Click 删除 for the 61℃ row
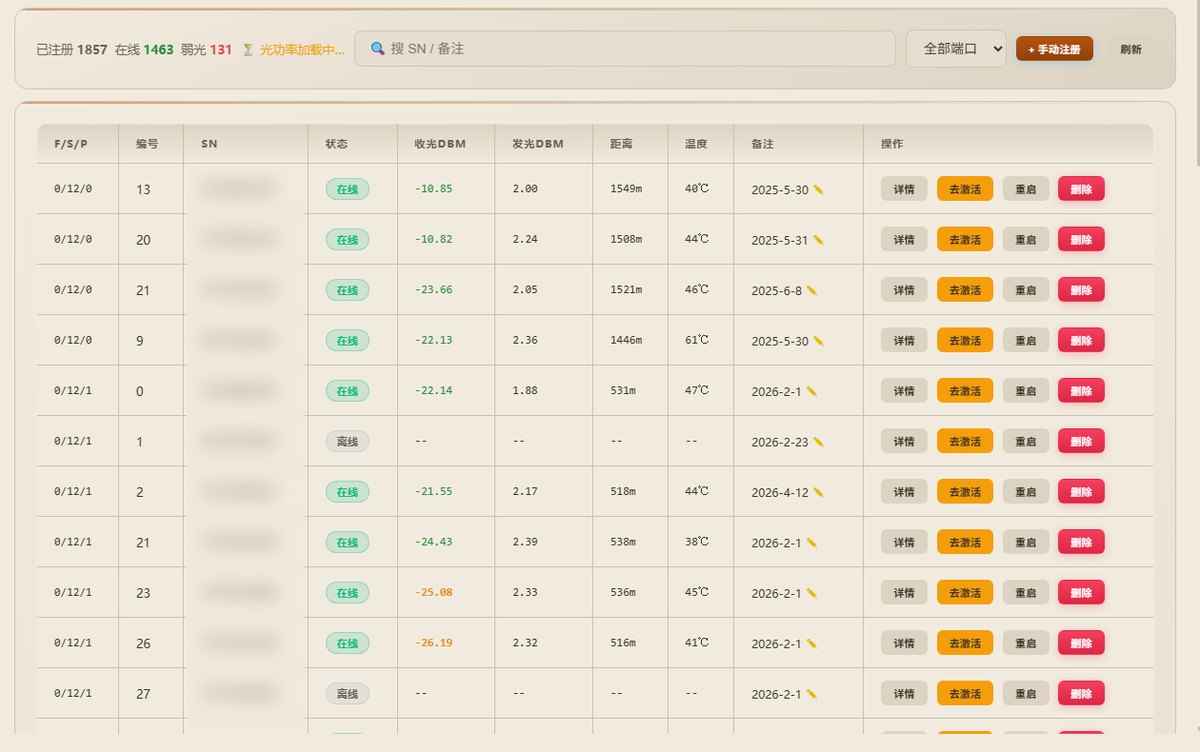The width and height of the screenshot is (1200, 752). click(1081, 341)
